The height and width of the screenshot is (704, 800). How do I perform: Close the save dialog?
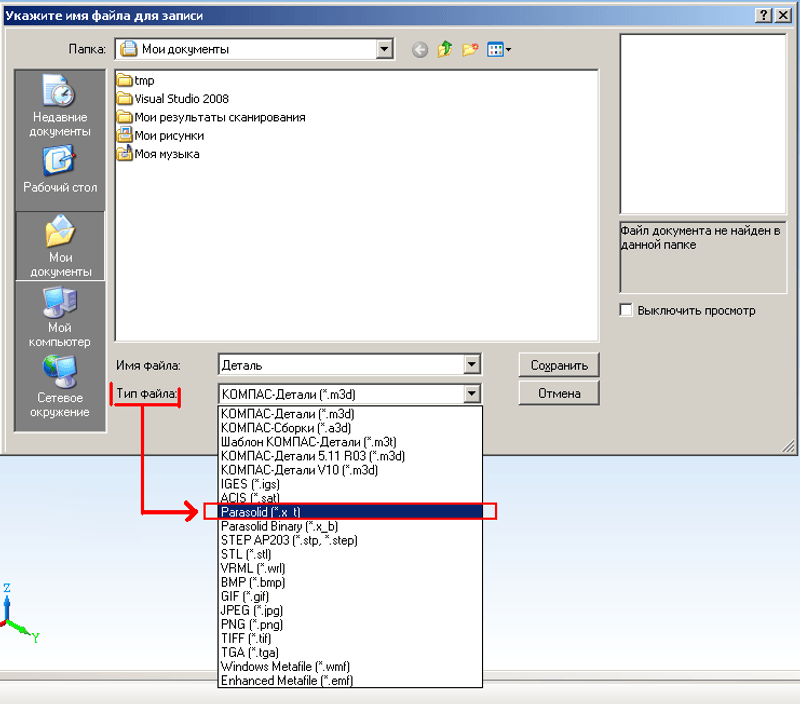(x=783, y=15)
